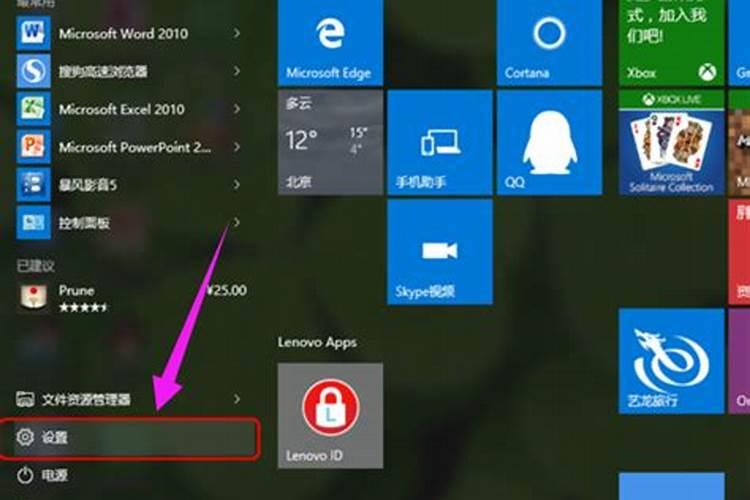The image size is (750, 500).
Task: Click the Prune ¥25.00 price
Action: 227,290
